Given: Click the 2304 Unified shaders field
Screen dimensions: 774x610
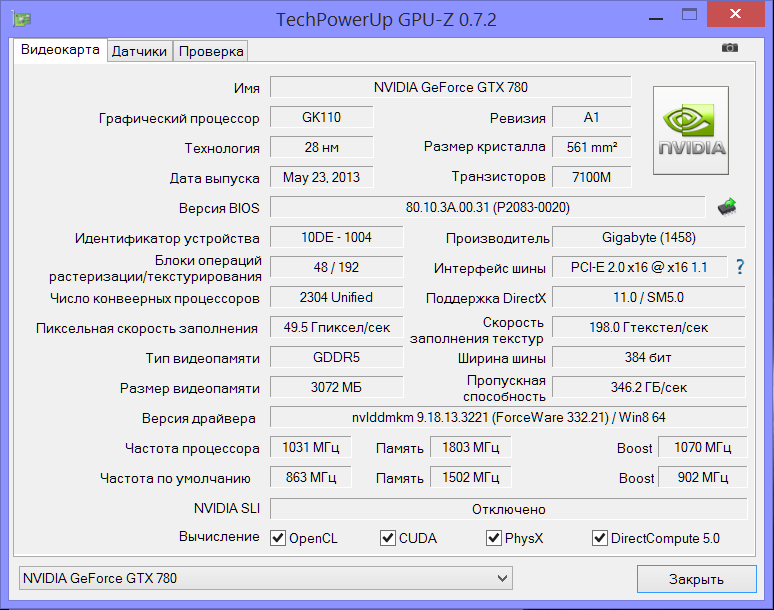Looking at the screenshot, I should [336, 298].
